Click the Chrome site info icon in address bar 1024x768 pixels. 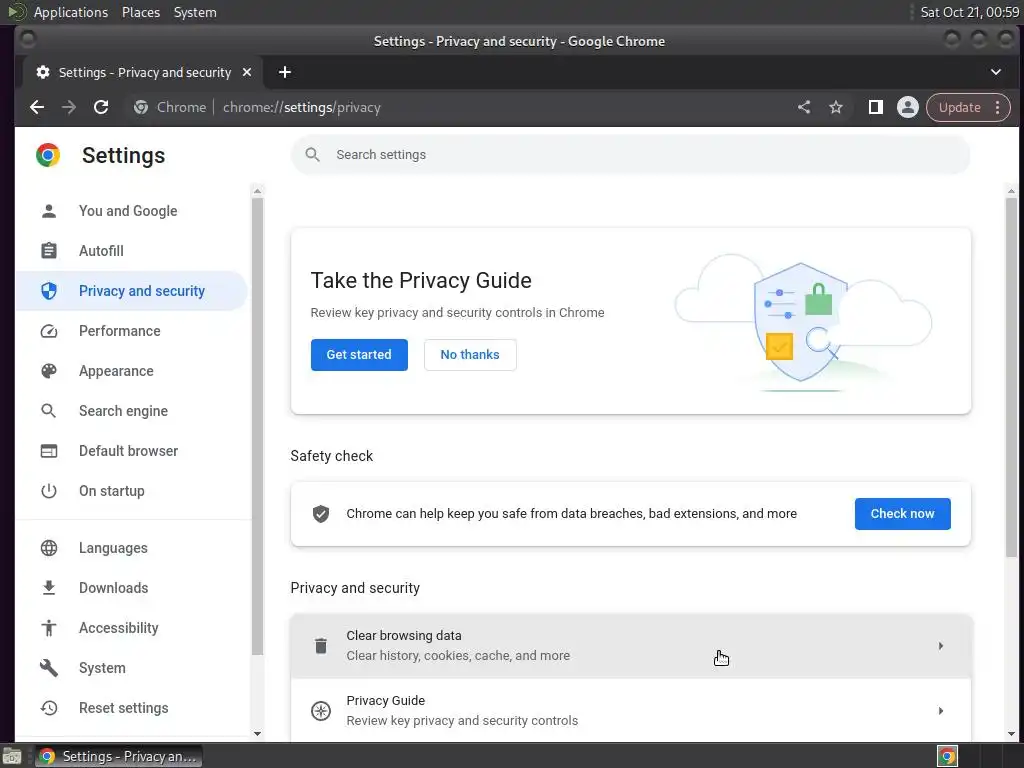tap(141, 107)
